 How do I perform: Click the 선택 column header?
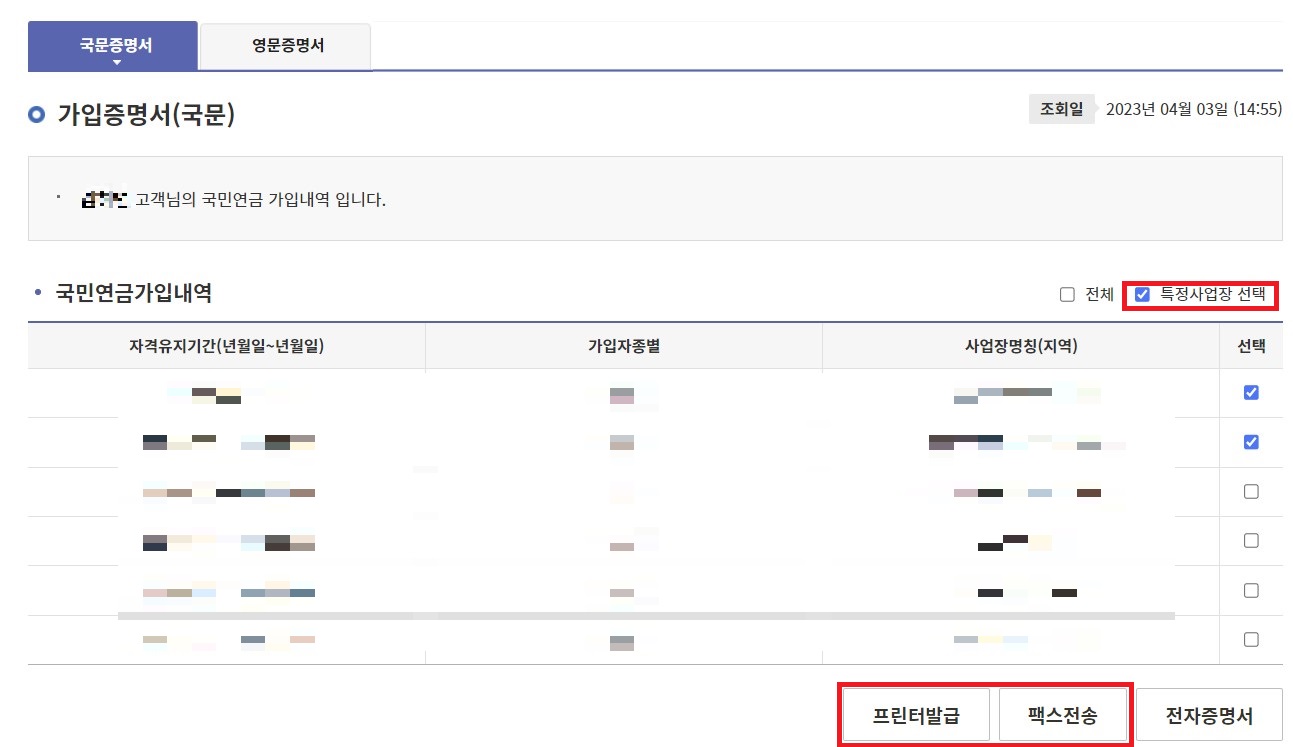(1251, 345)
